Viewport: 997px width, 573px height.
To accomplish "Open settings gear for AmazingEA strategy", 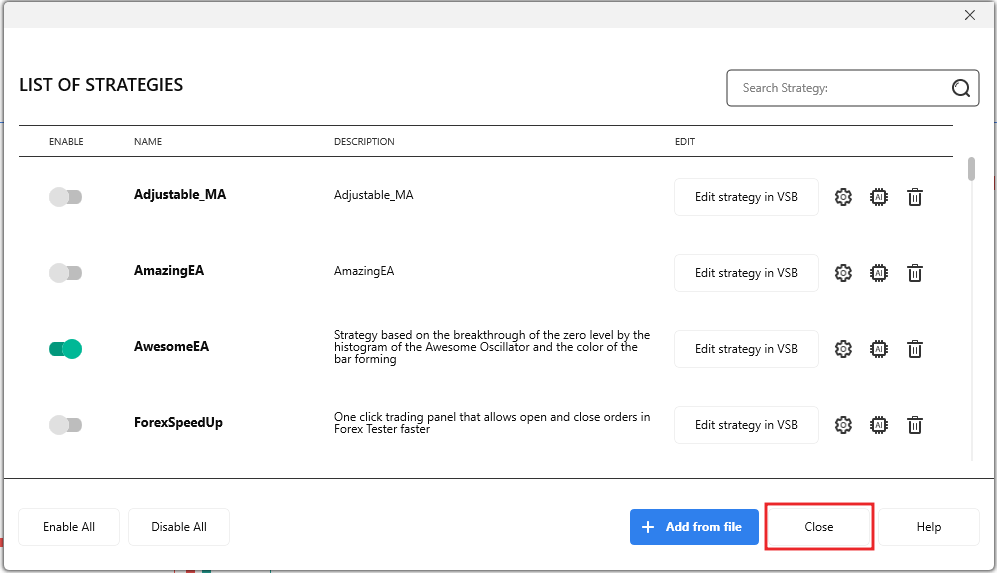I will 843,273.
